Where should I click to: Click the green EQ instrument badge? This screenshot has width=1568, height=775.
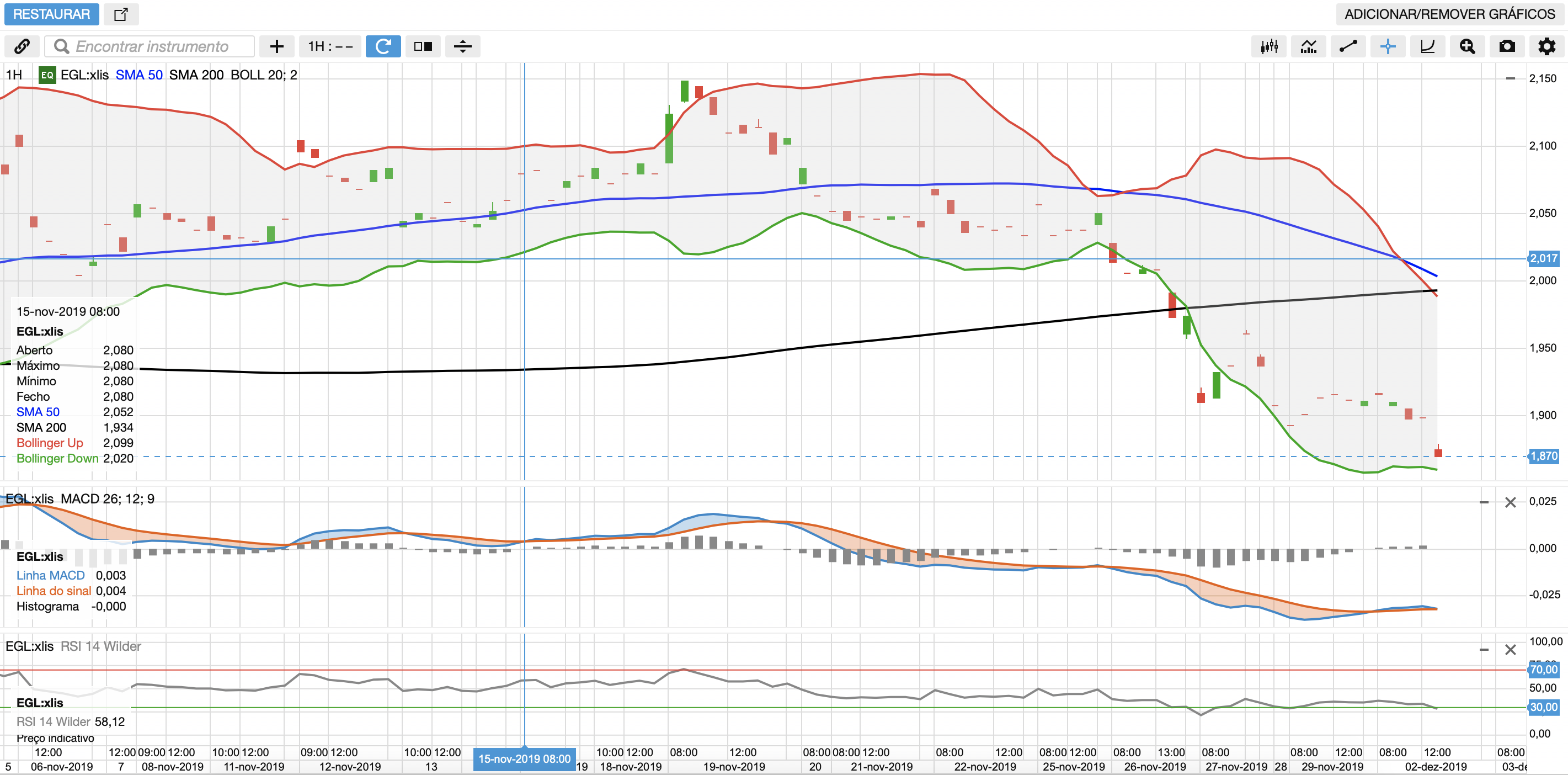pyautogui.click(x=47, y=75)
